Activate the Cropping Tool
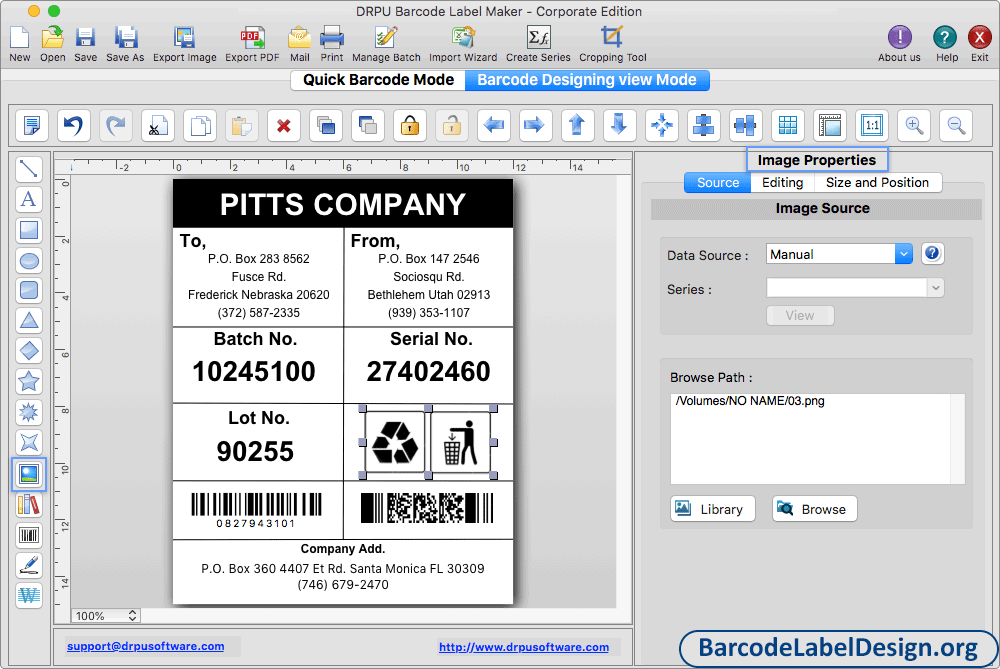Screen dimensions: 1000x669 coord(612,43)
